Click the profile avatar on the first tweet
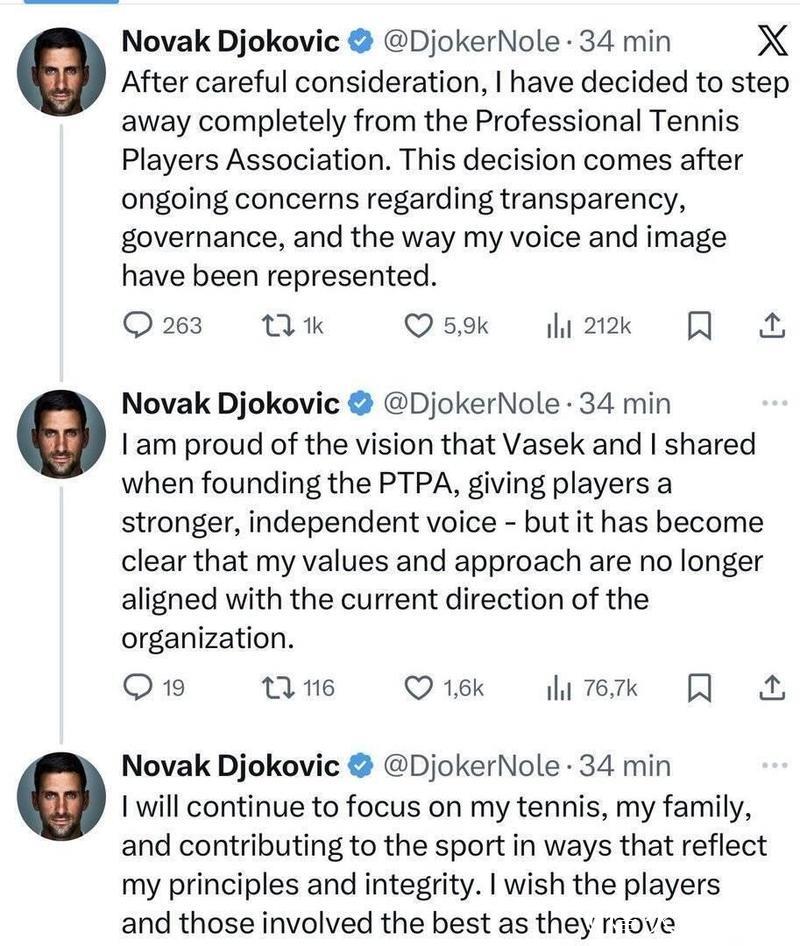 (63, 72)
